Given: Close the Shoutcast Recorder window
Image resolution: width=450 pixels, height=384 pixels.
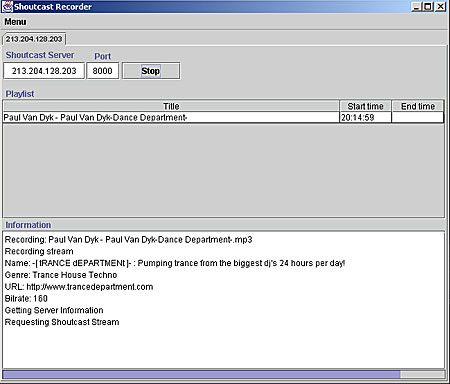Looking at the screenshot, I should click(x=440, y=6).
